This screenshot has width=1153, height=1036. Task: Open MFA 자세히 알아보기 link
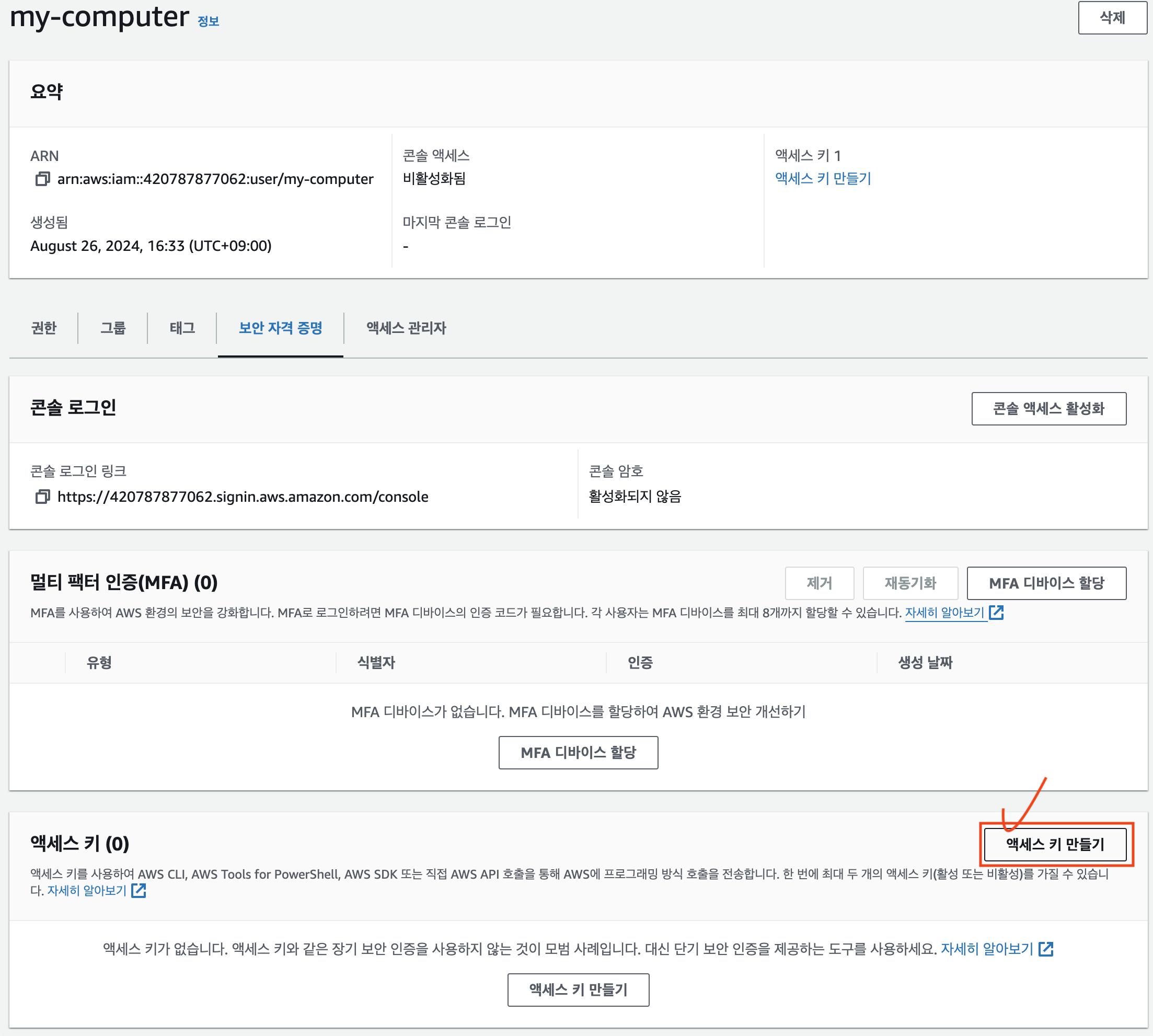944,613
